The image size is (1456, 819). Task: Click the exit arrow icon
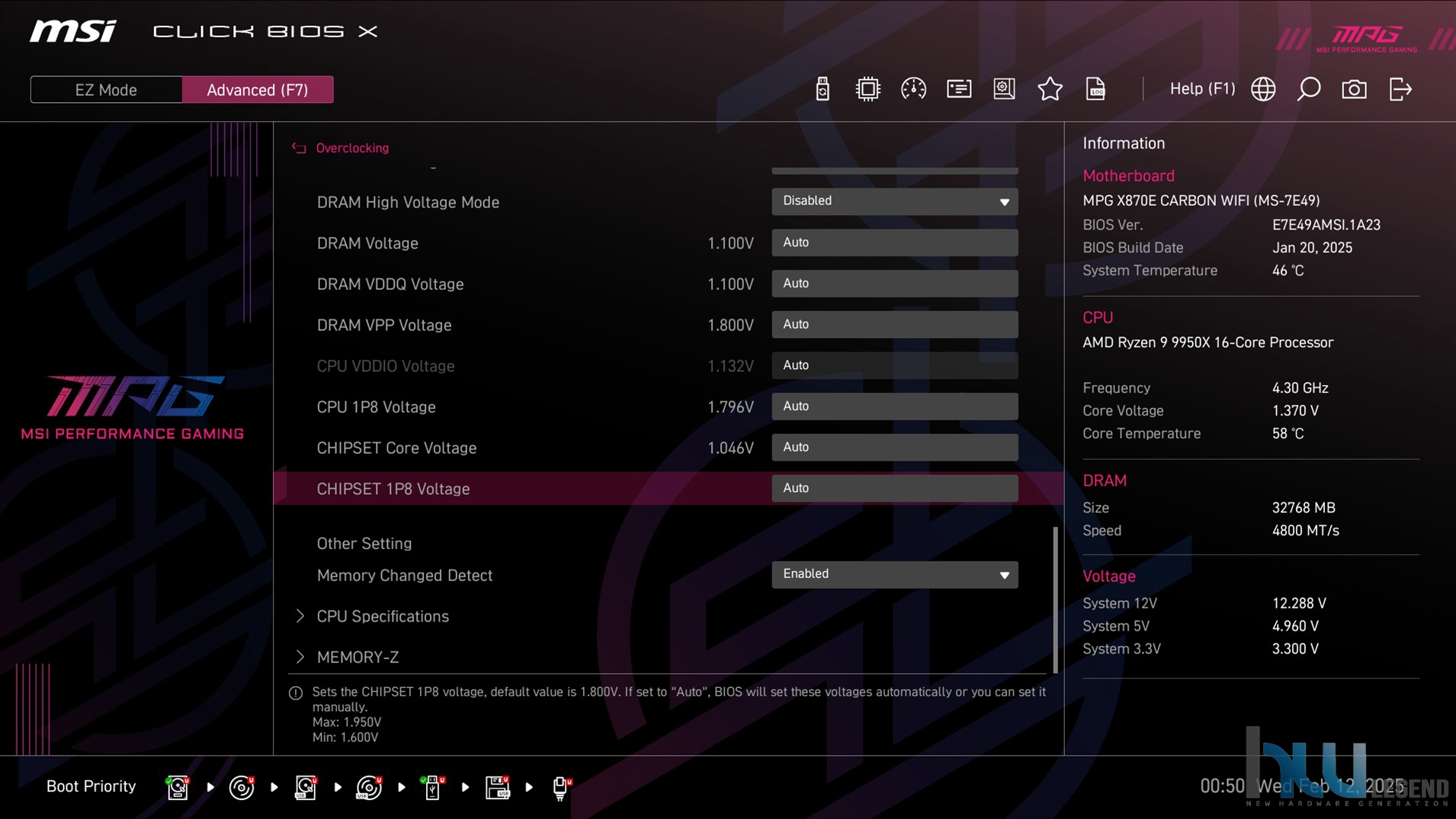tap(1400, 89)
